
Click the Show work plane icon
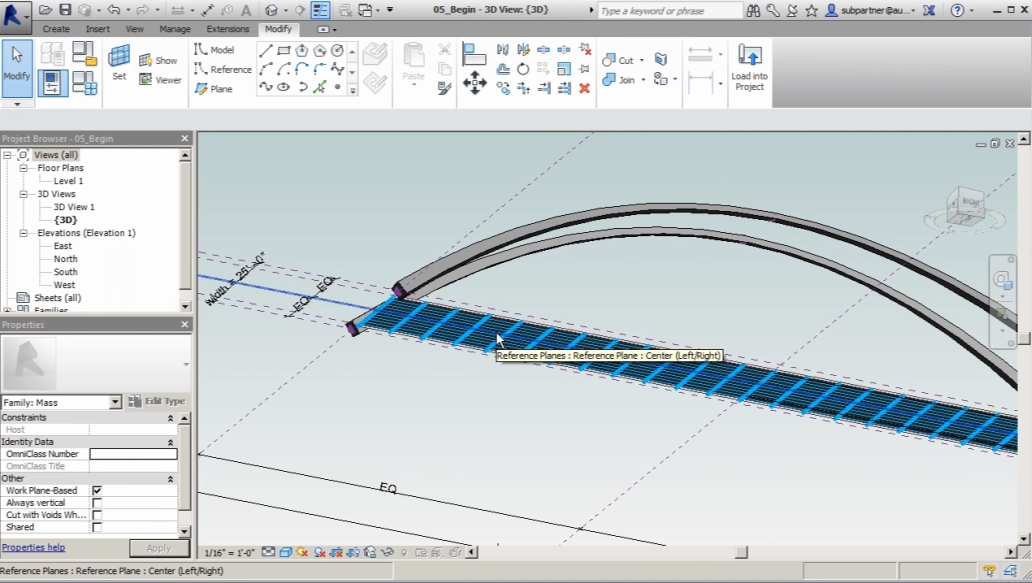158,61
